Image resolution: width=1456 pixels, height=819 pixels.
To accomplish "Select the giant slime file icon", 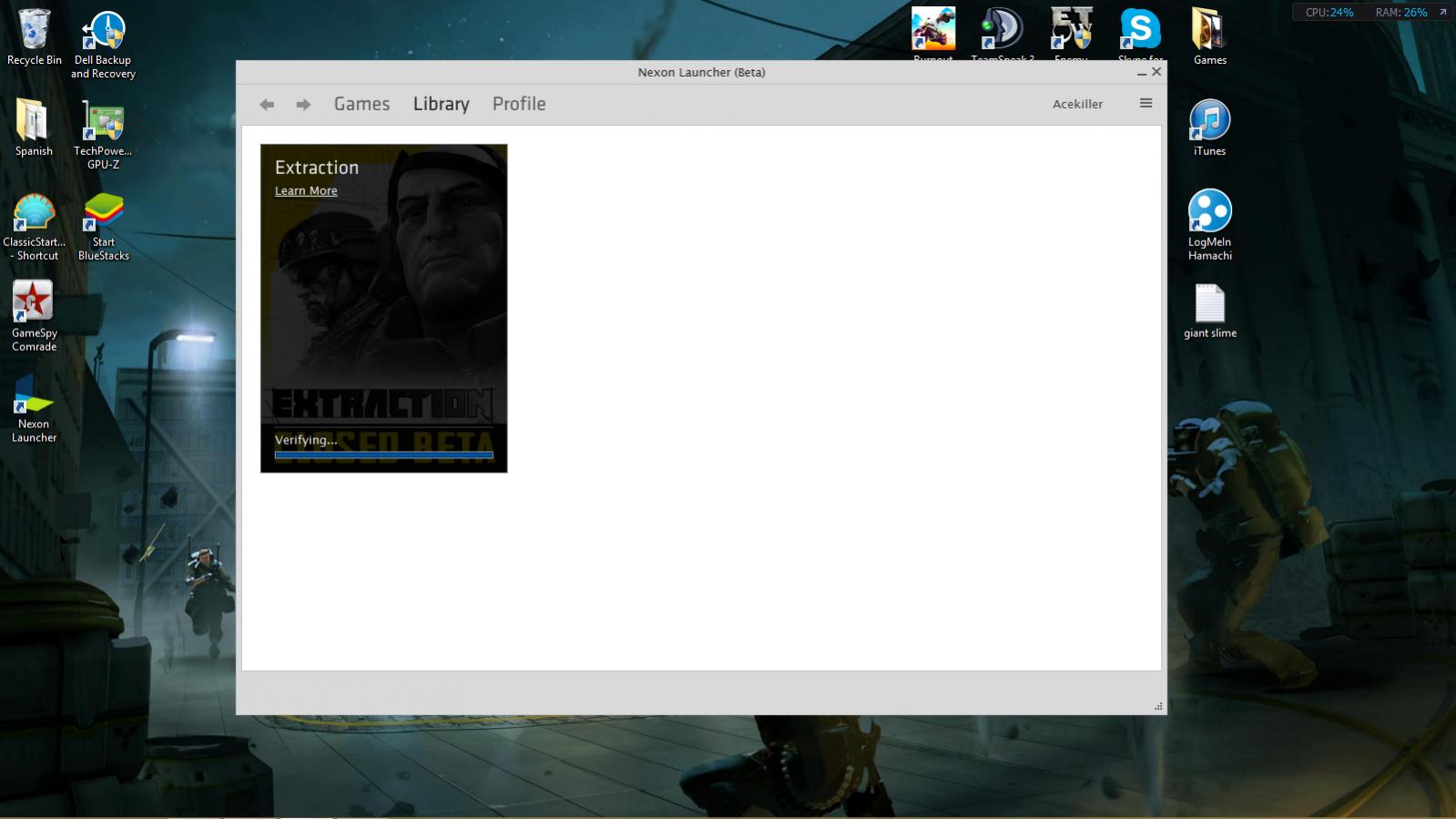I will pyautogui.click(x=1209, y=303).
